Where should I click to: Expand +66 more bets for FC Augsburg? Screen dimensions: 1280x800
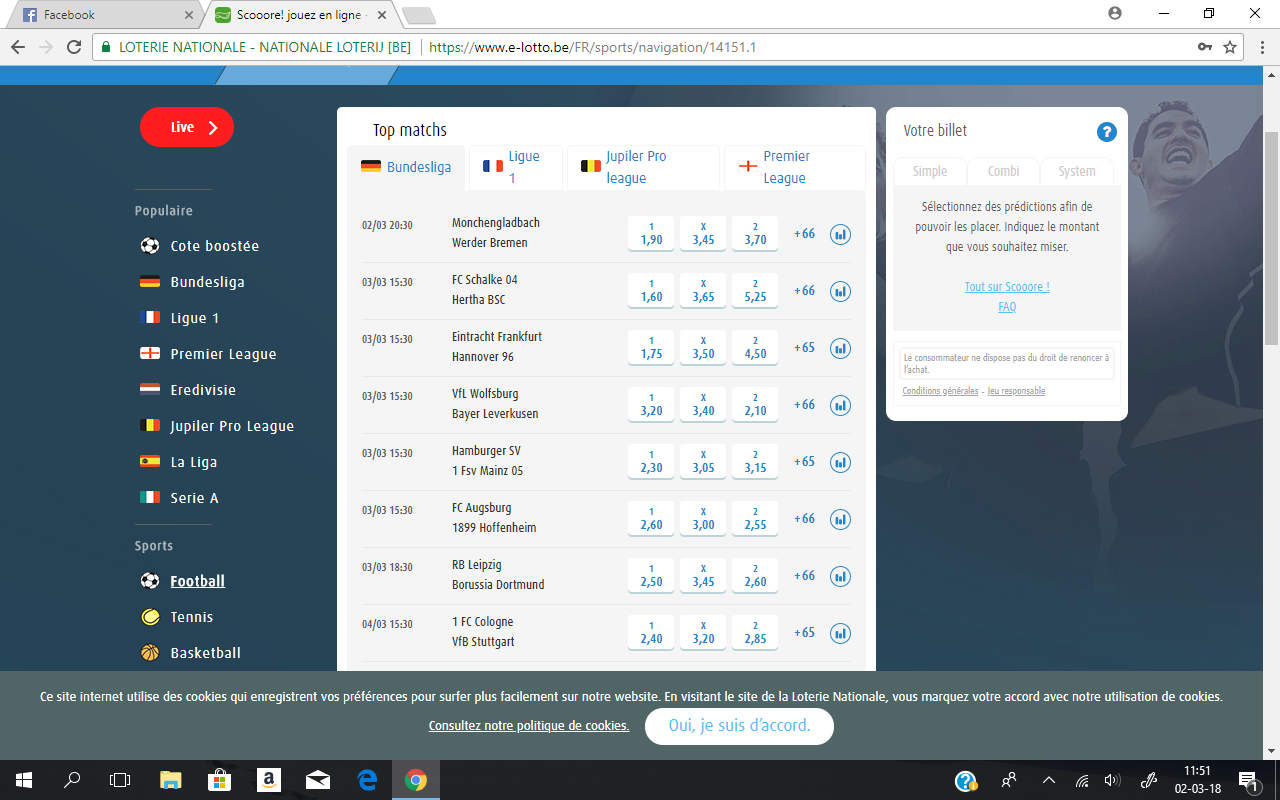click(x=804, y=519)
